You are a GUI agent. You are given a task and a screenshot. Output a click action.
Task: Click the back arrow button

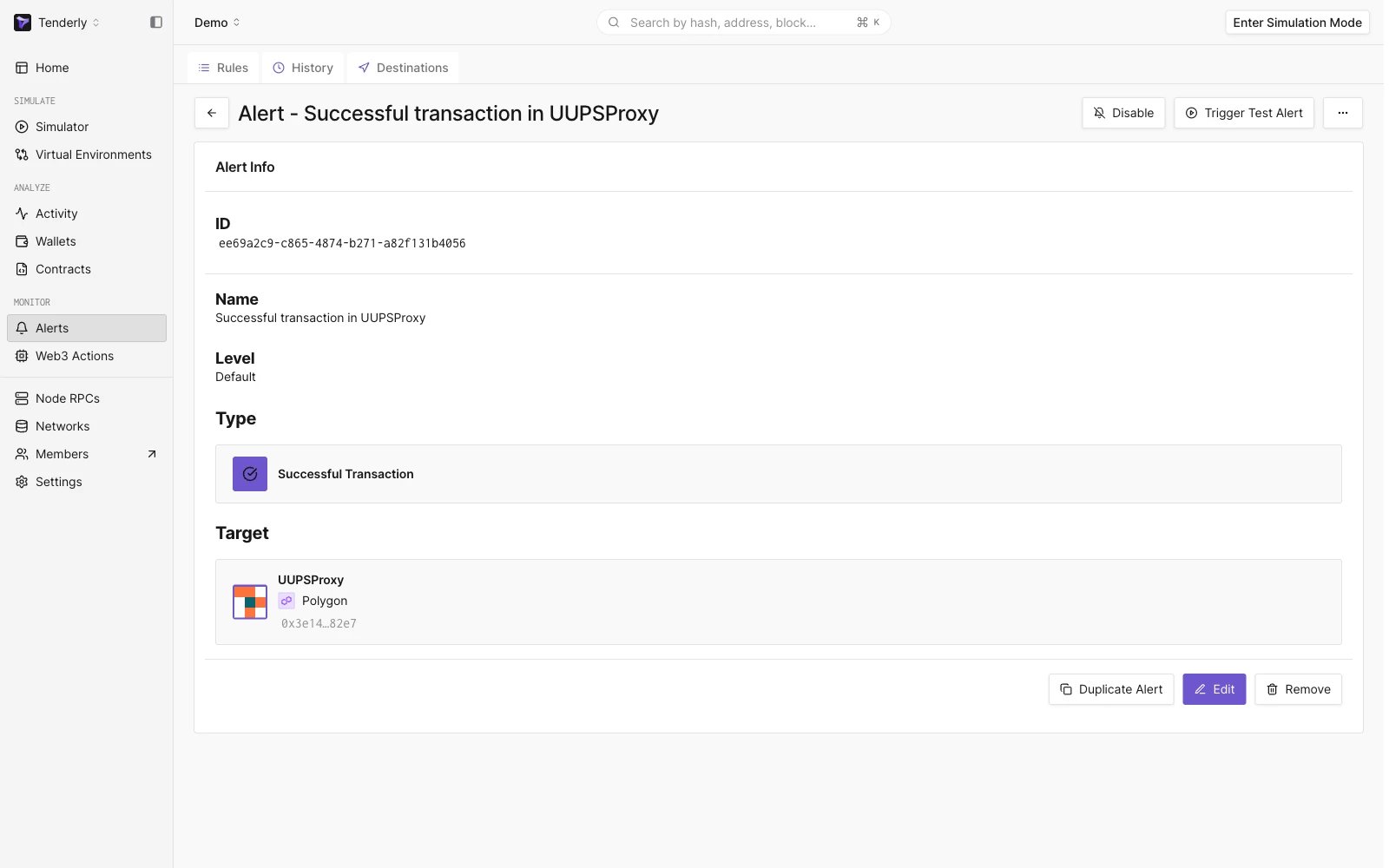pyautogui.click(x=212, y=113)
